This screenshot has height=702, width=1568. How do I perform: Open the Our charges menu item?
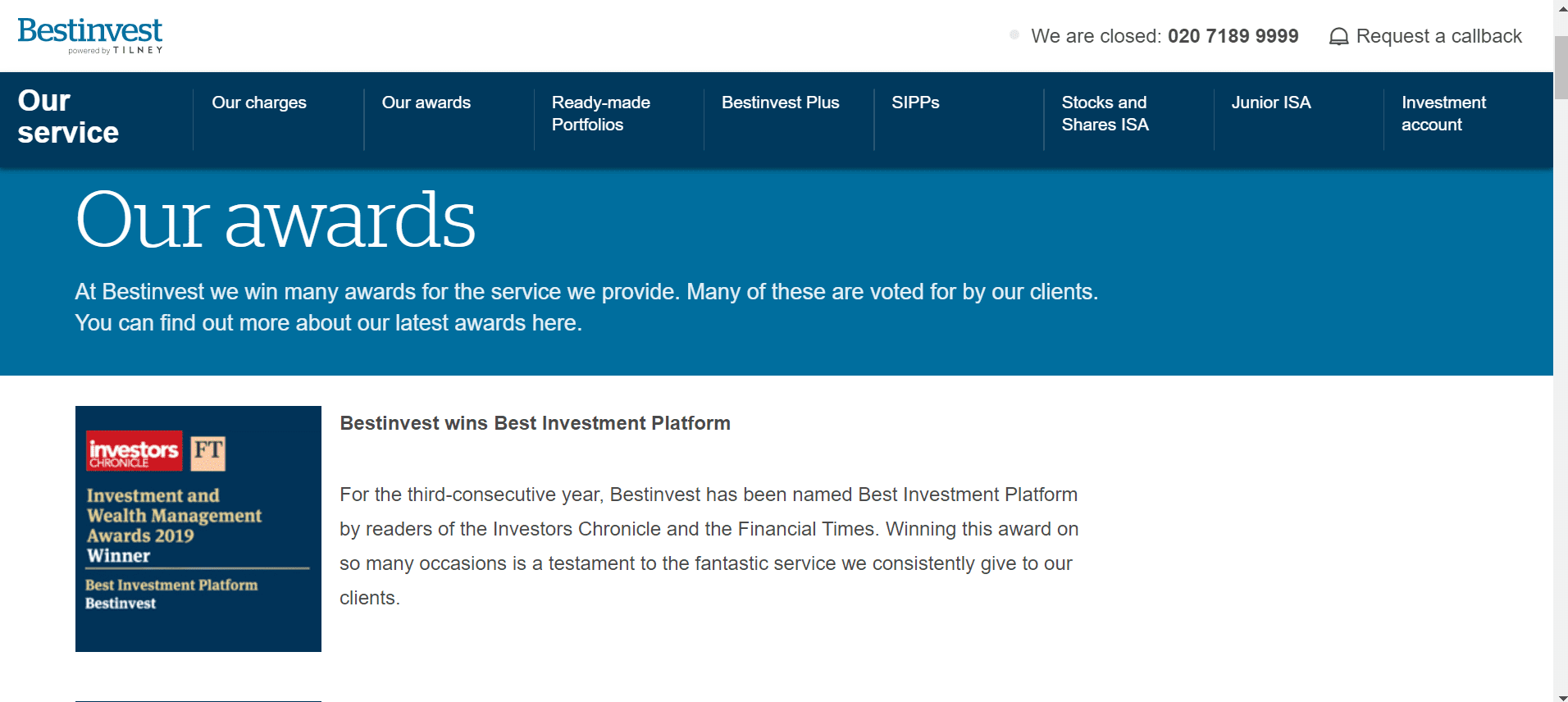[259, 103]
